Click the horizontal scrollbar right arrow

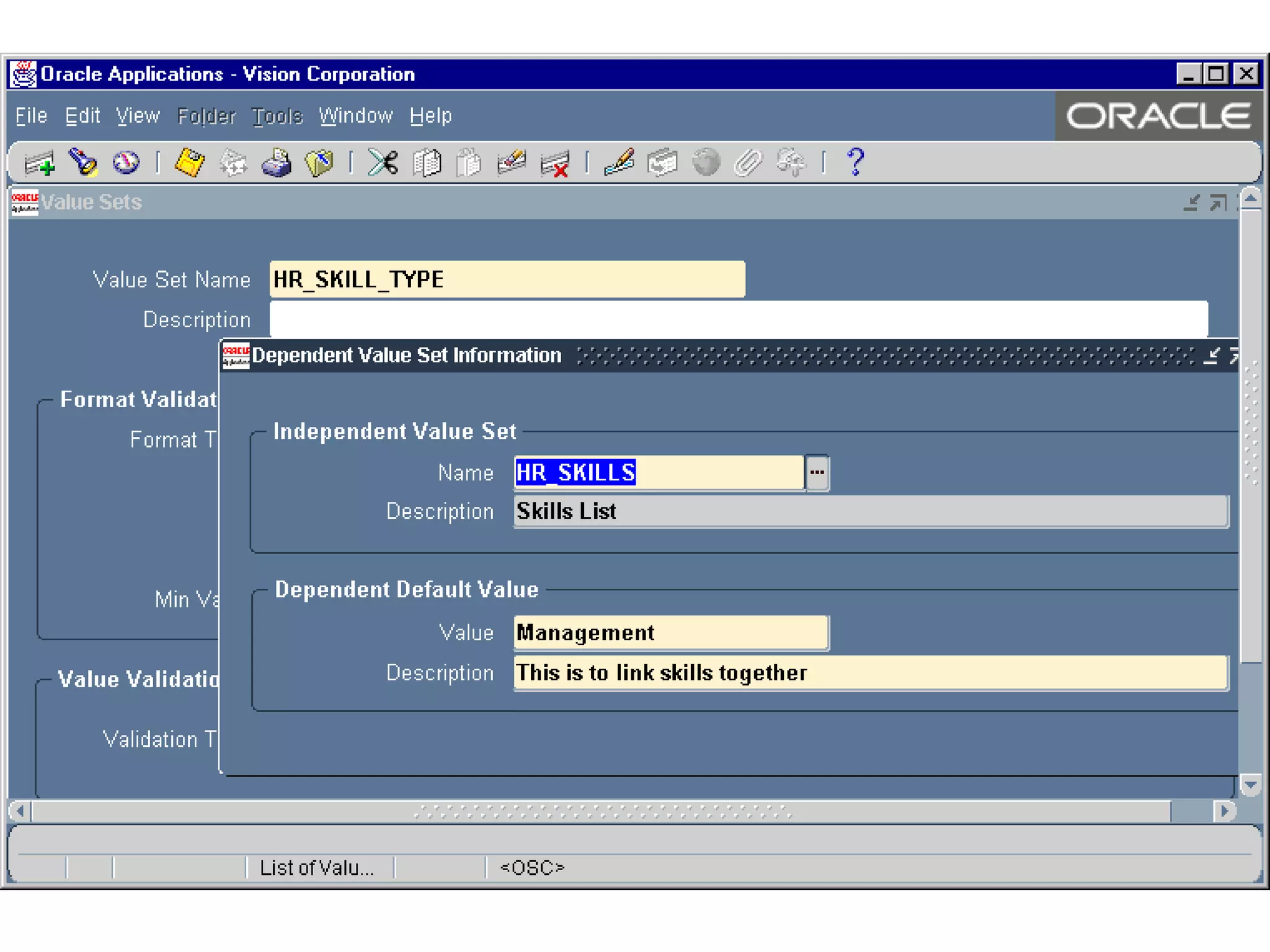point(1223,811)
